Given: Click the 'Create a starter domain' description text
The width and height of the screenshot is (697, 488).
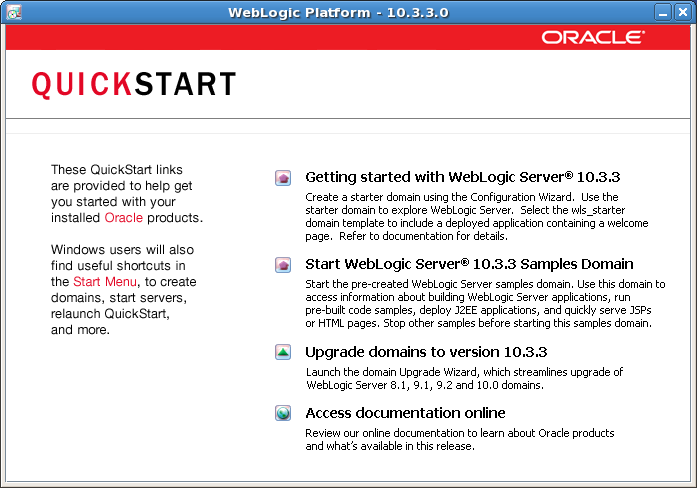Looking at the screenshot, I should pyautogui.click(x=477, y=216).
